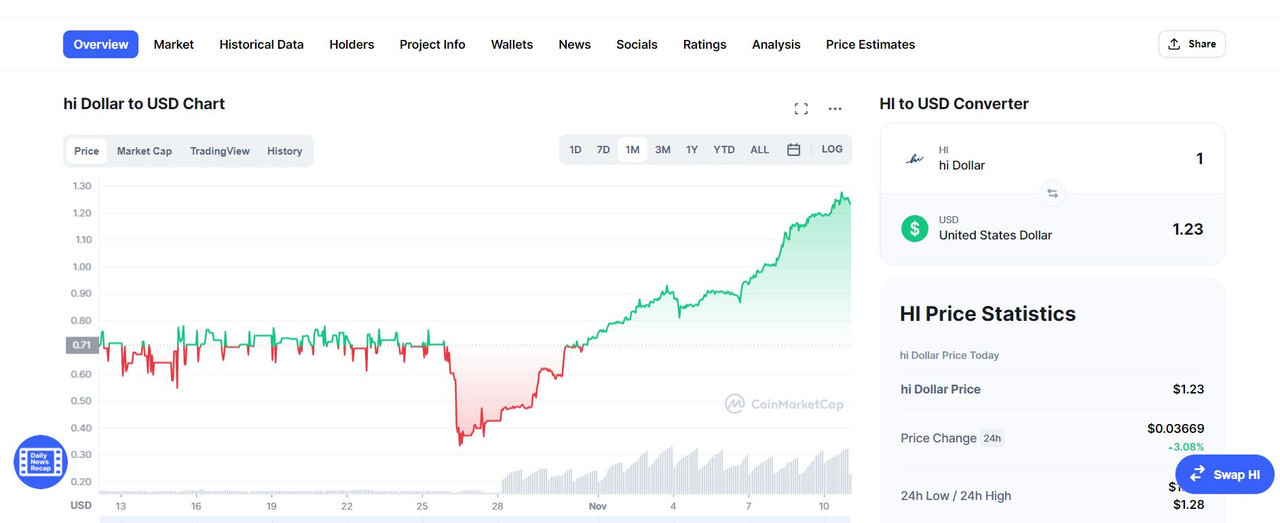Open the Overview tab
The height and width of the screenshot is (523, 1280).
pos(101,44)
